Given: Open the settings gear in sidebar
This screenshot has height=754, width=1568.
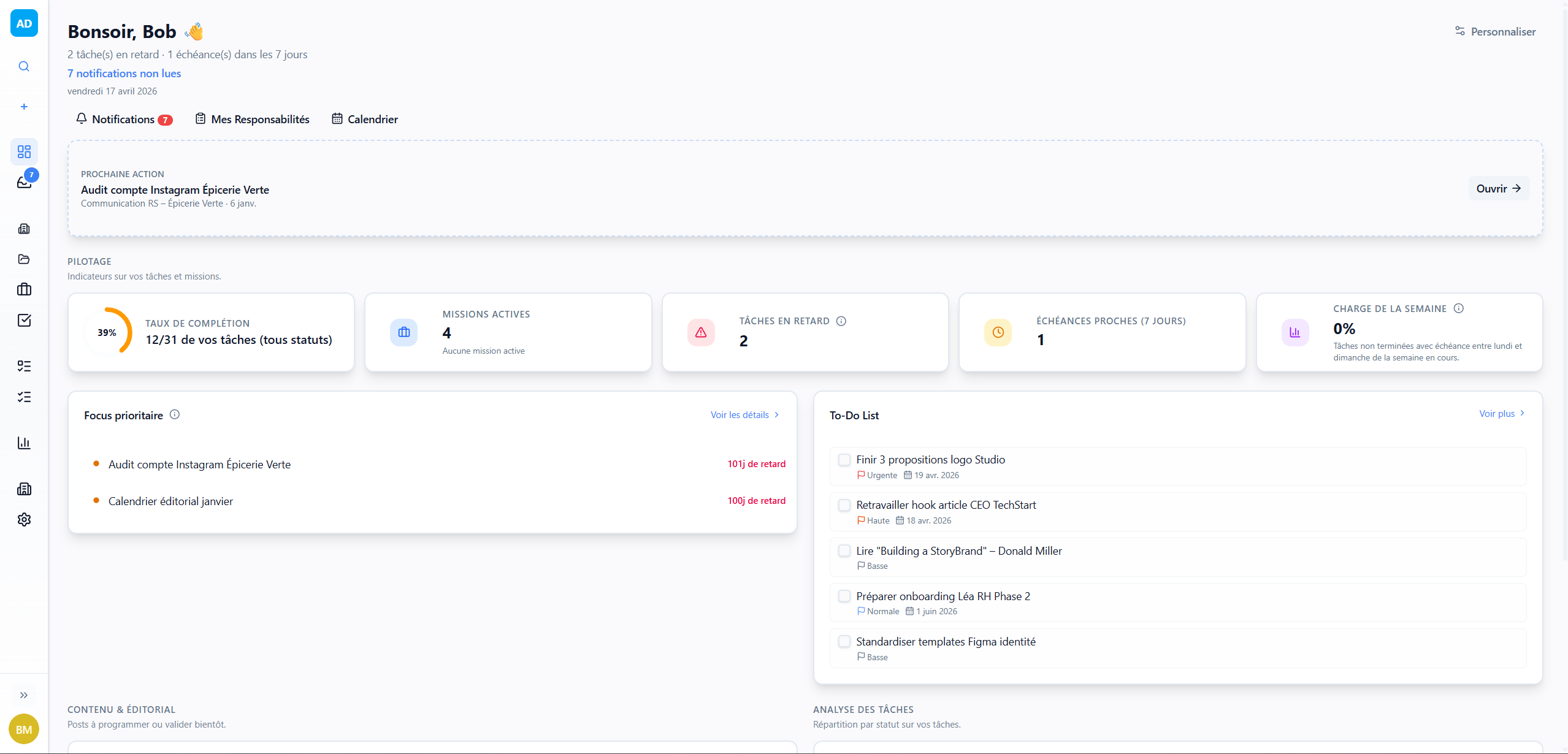Looking at the screenshot, I should pyautogui.click(x=24, y=519).
